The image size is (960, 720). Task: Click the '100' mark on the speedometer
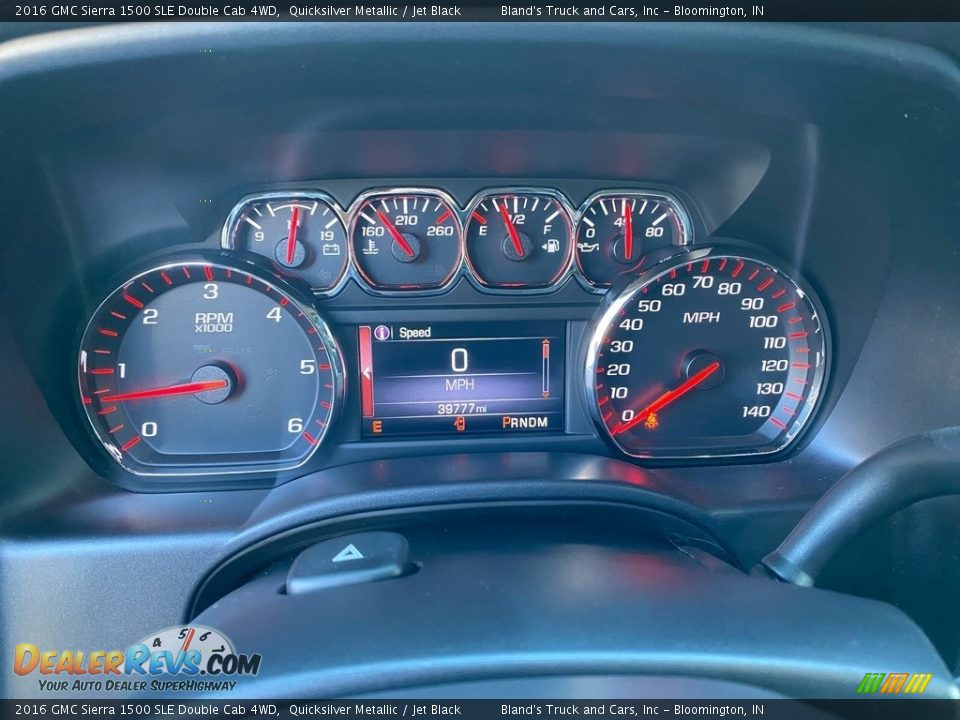coord(763,321)
